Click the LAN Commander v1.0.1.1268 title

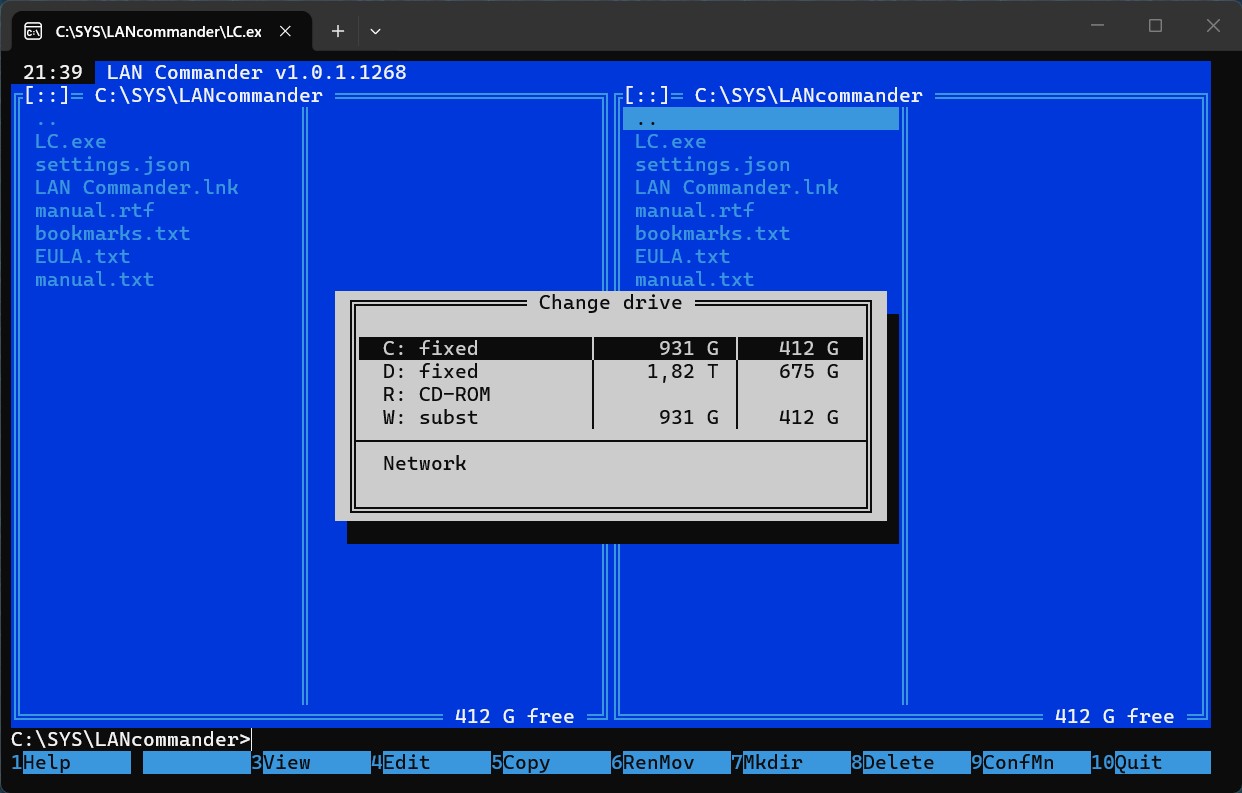click(257, 73)
